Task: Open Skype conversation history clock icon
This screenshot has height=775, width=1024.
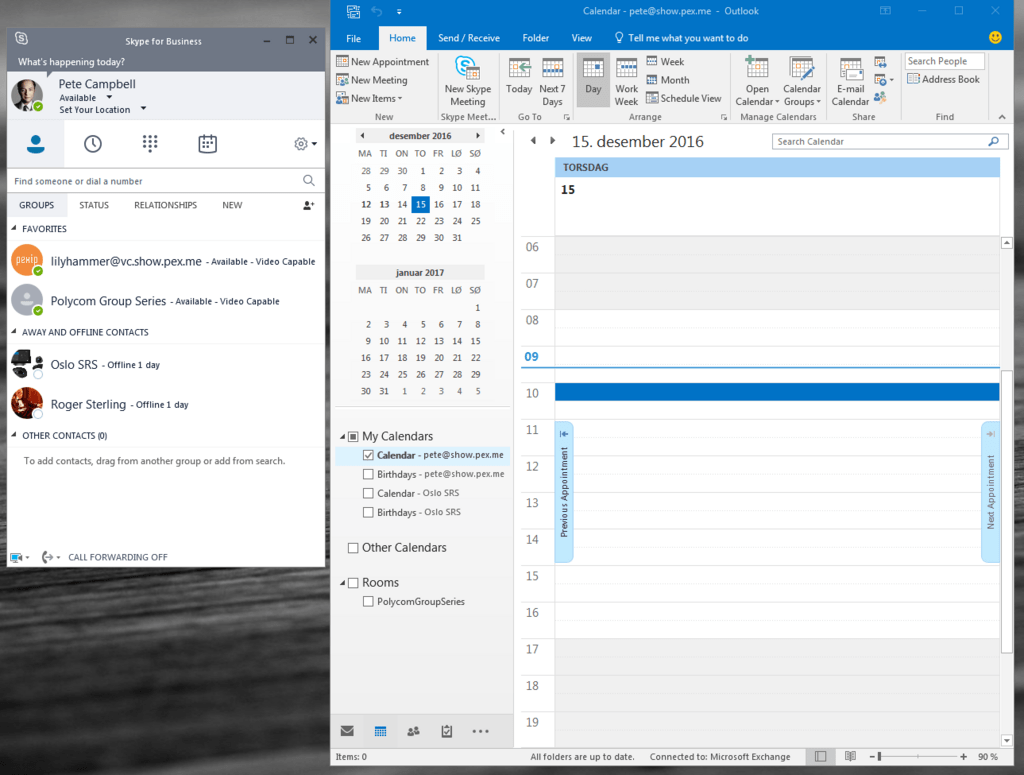Action: [x=93, y=144]
